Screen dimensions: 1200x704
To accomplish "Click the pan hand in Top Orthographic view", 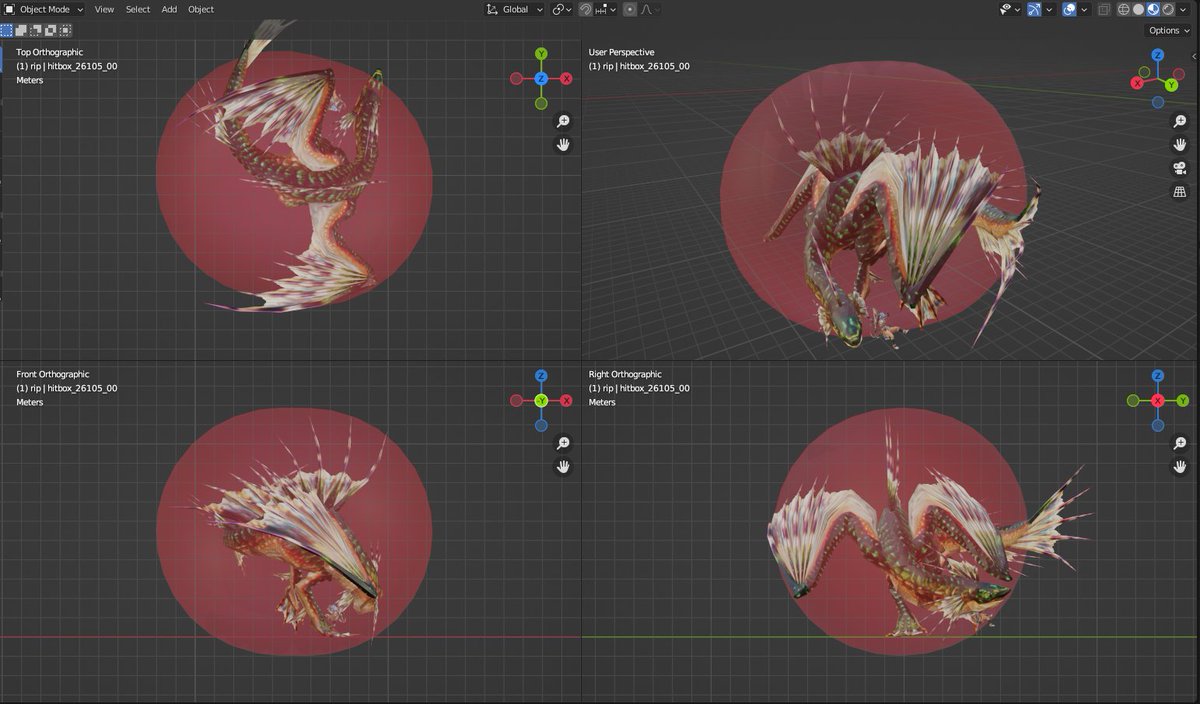I will (x=563, y=145).
